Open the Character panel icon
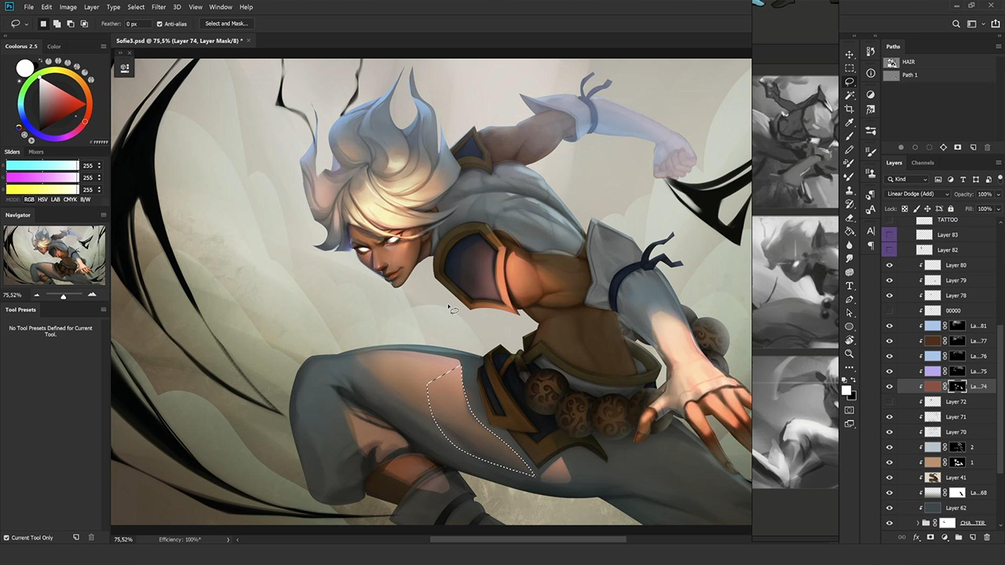The image size is (1005, 565). point(870,231)
